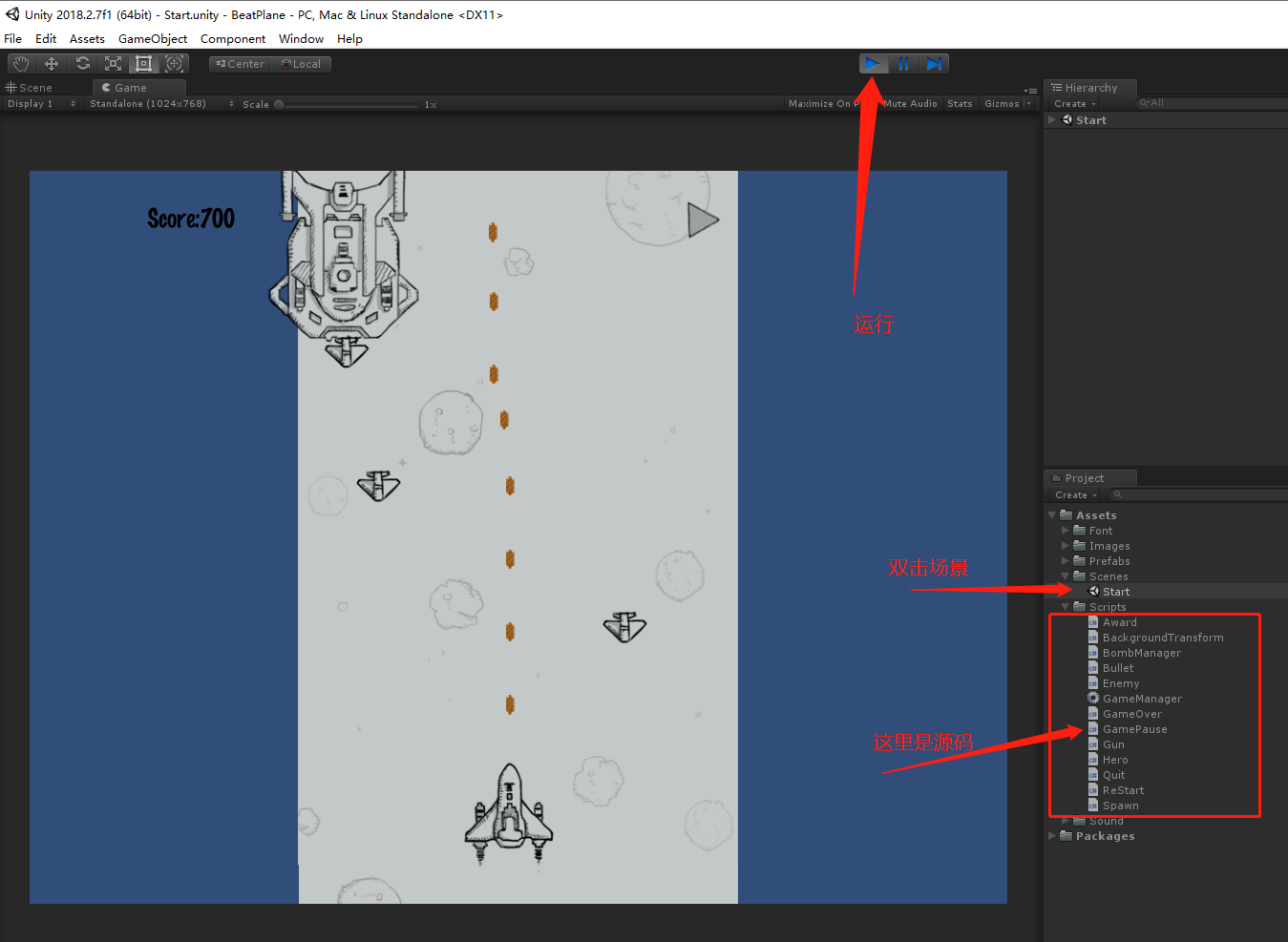Open the Window menu

pyautogui.click(x=301, y=39)
